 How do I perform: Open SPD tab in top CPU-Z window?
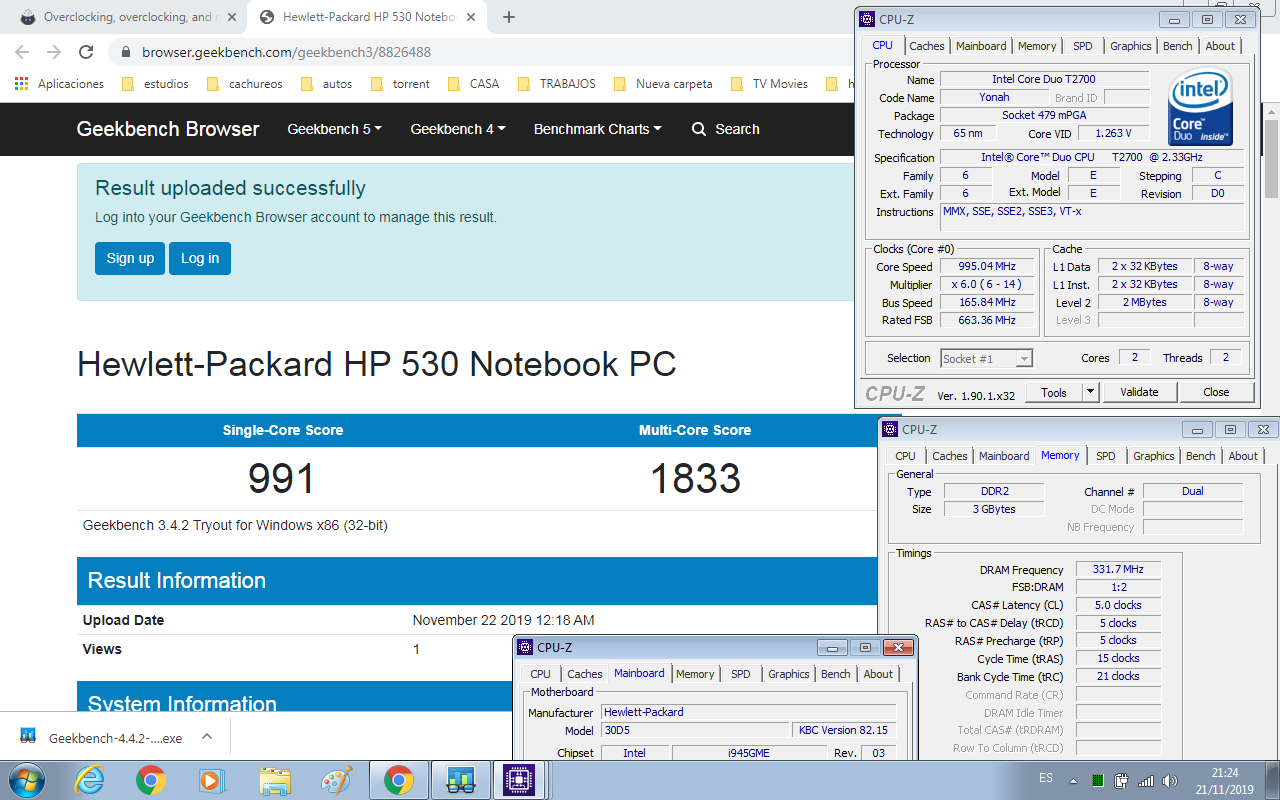pyautogui.click(x=1083, y=46)
